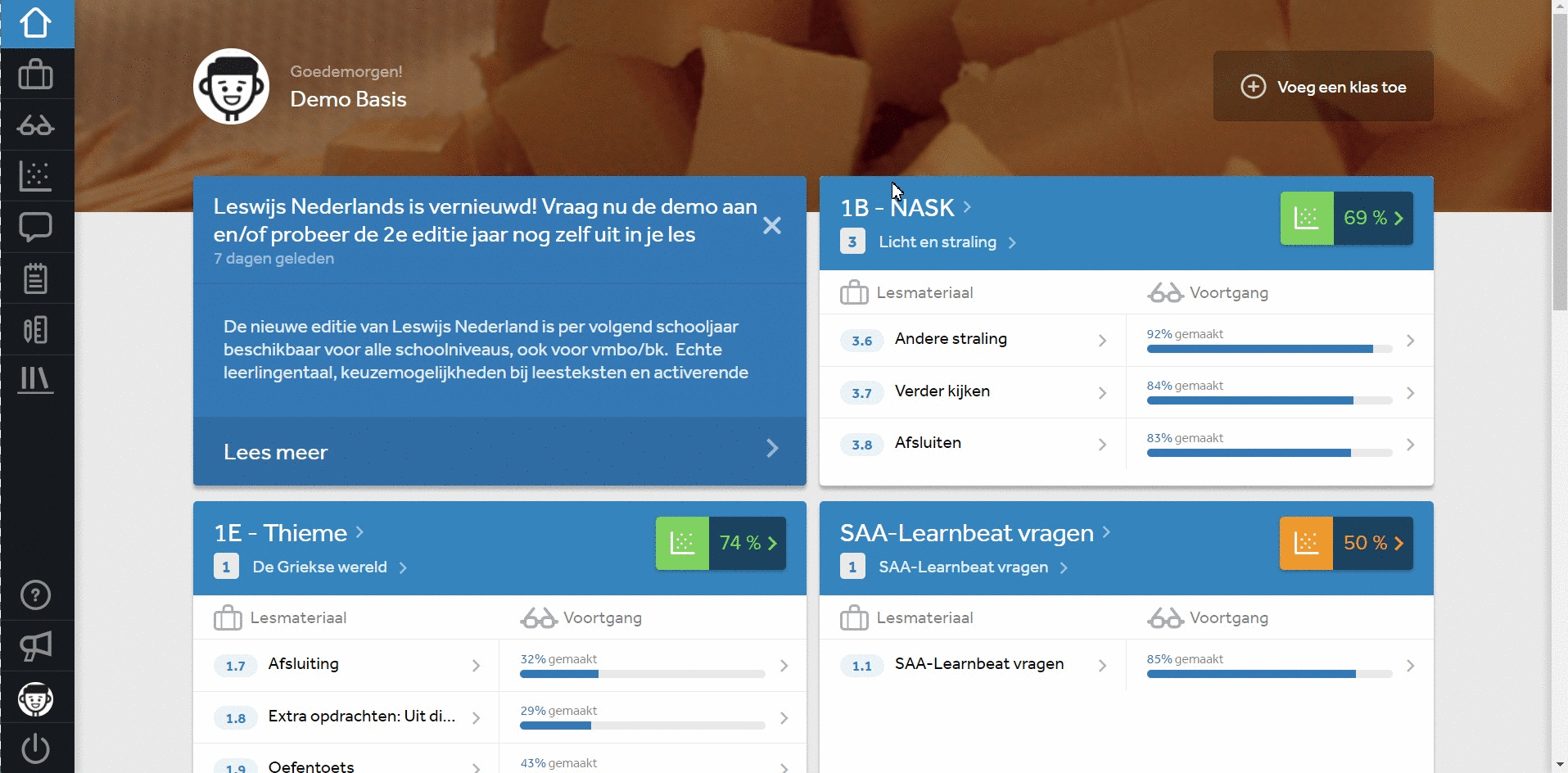Screen dimensions: 1568x773
Task: Click chevron next to Verder kijken
Action: click(1102, 393)
